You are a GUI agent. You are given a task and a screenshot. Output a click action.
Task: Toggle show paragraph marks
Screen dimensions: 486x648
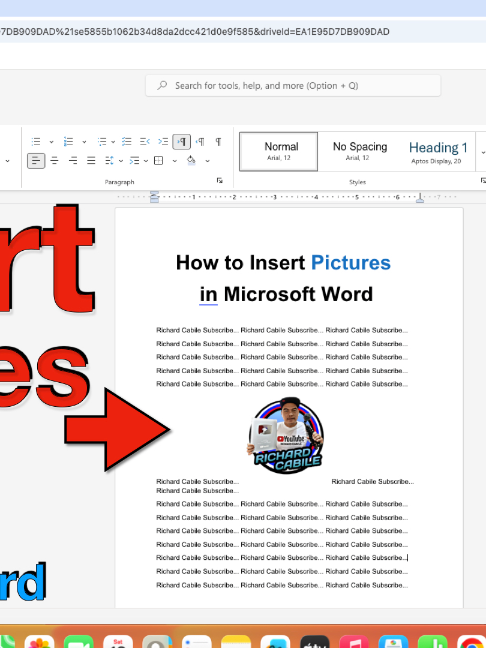(x=219, y=142)
